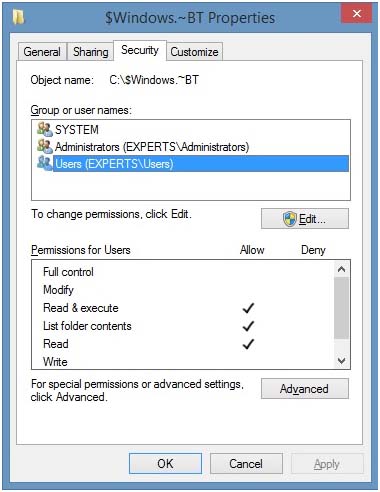380x492 pixels.
Task: Select Users (EXPERTS\Users) entry
Action: coord(201,164)
